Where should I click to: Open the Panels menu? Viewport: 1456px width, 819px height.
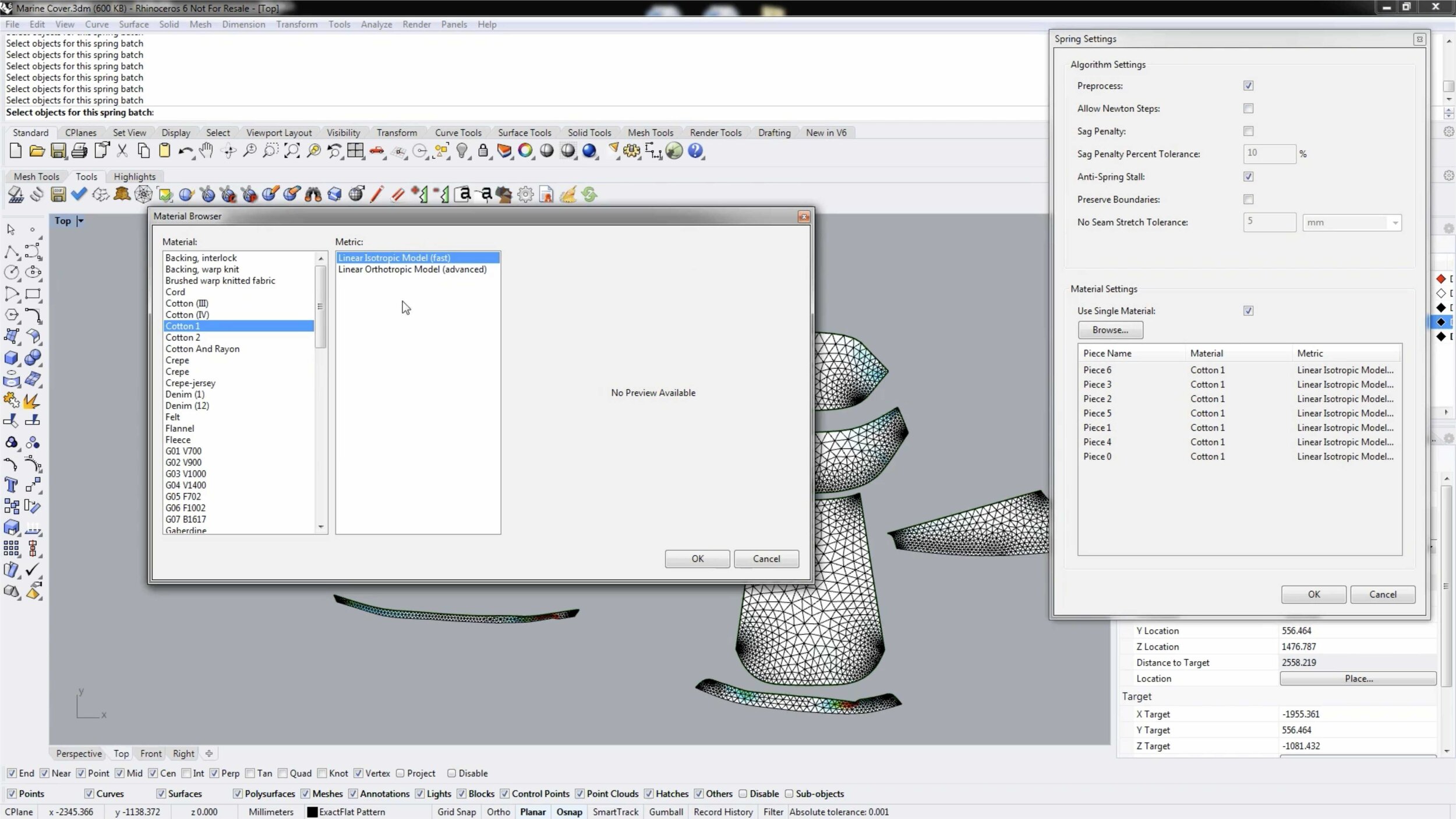click(454, 24)
